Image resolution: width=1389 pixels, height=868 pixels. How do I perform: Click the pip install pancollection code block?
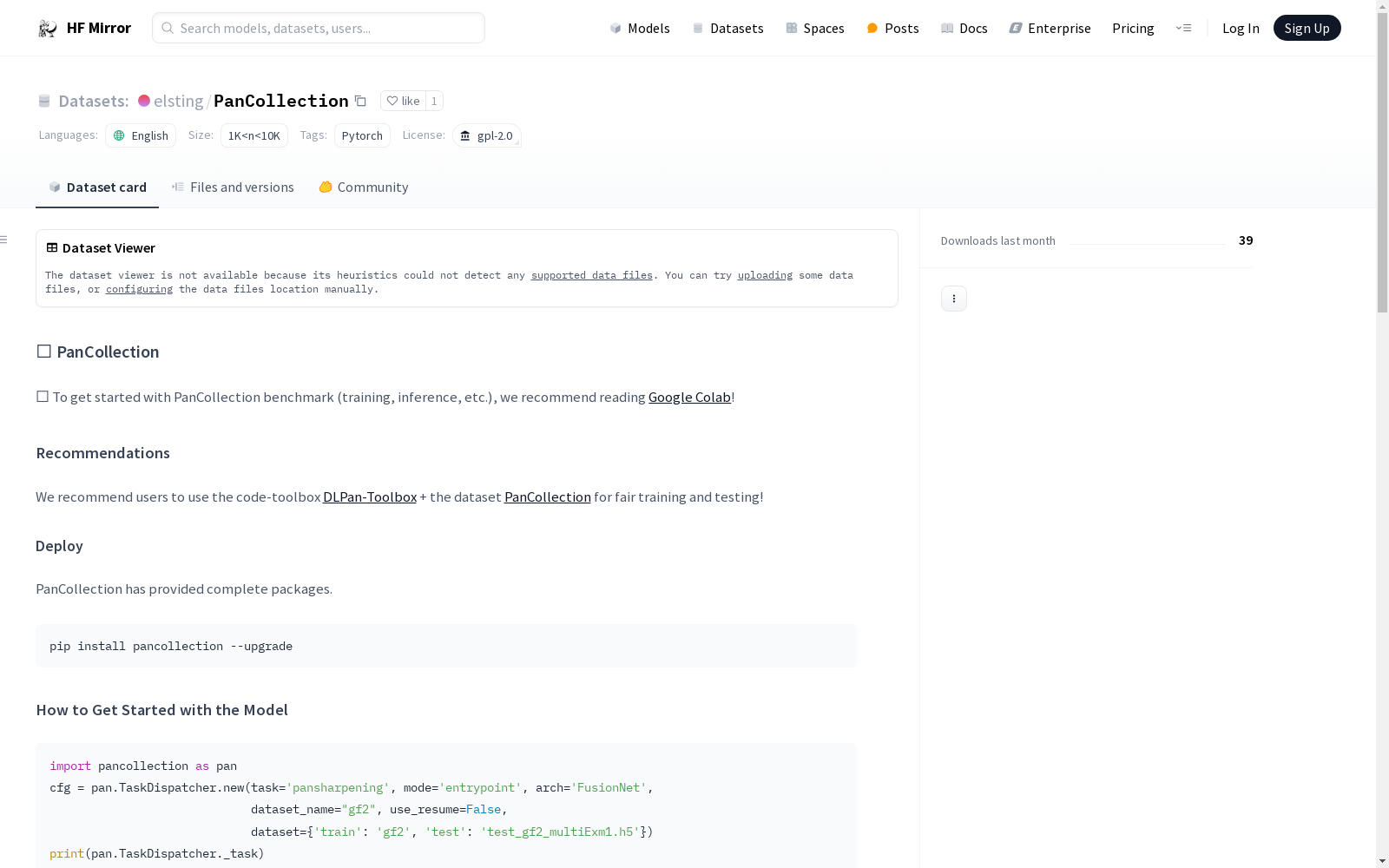pyautogui.click(x=446, y=646)
